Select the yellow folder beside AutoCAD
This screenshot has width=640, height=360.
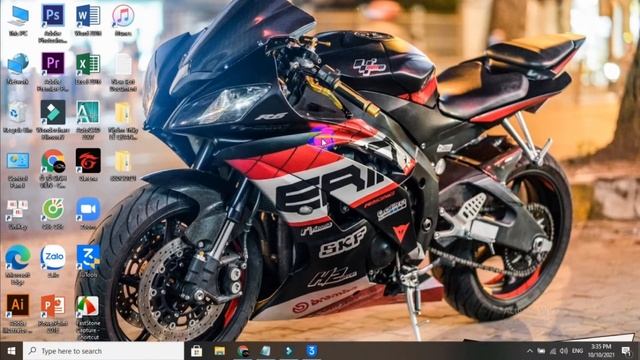pyautogui.click(x=123, y=121)
